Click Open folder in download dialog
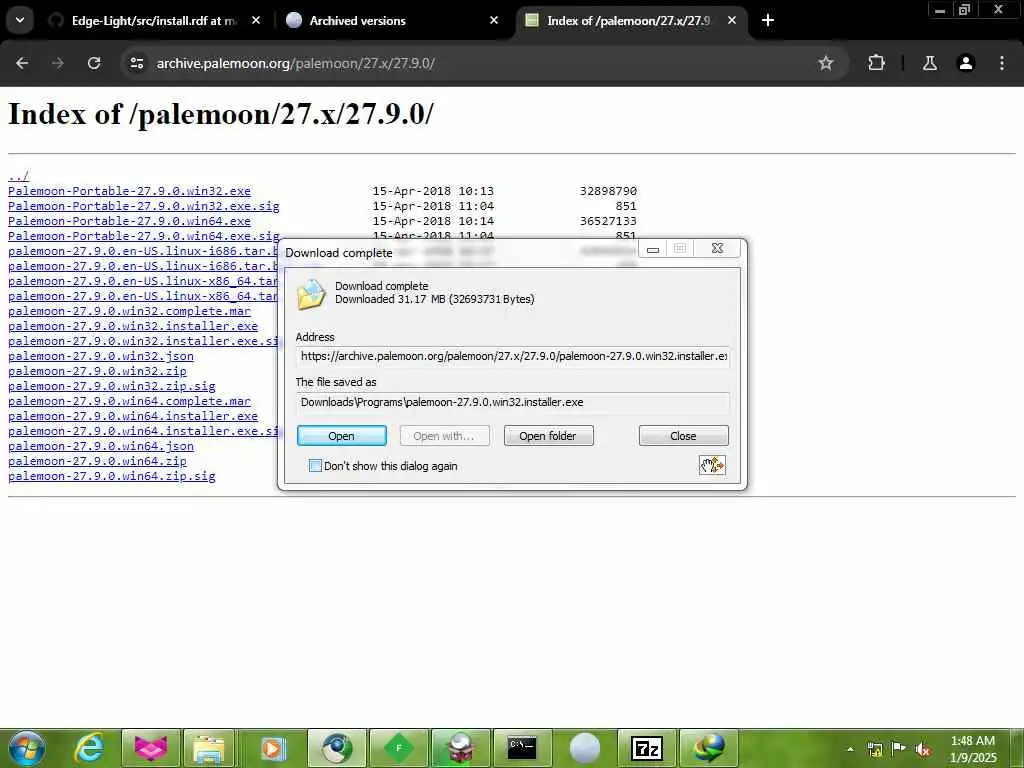 (x=549, y=436)
